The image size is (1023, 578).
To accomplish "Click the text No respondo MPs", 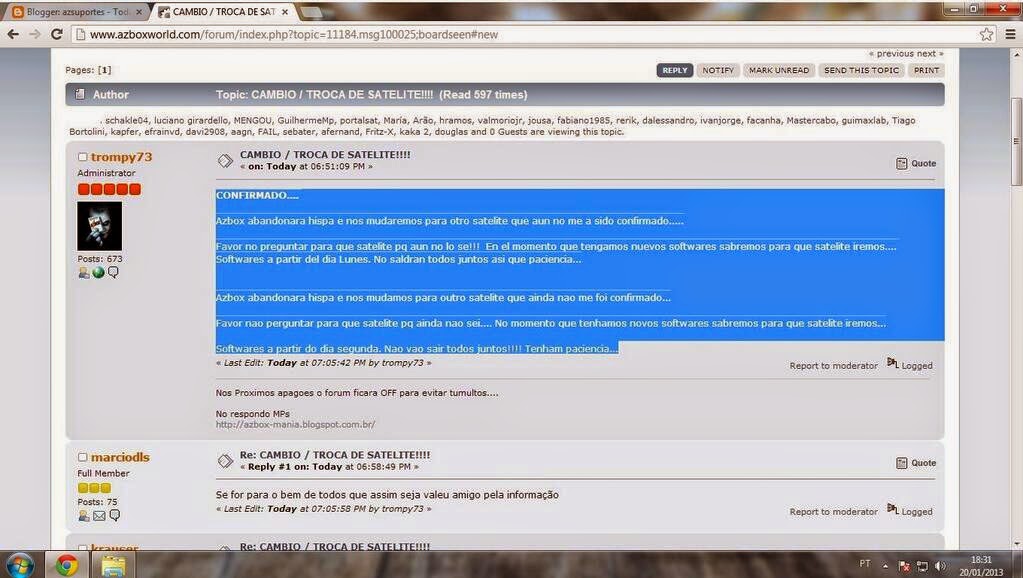I will [252, 414].
